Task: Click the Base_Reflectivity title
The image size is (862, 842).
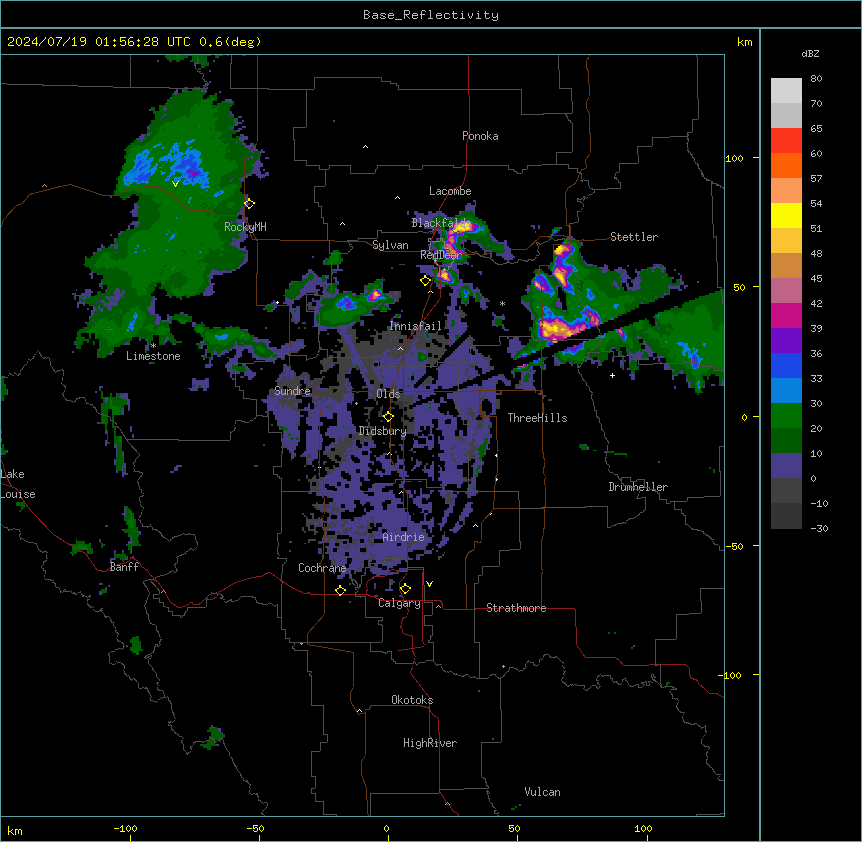Action: pyautogui.click(x=431, y=15)
